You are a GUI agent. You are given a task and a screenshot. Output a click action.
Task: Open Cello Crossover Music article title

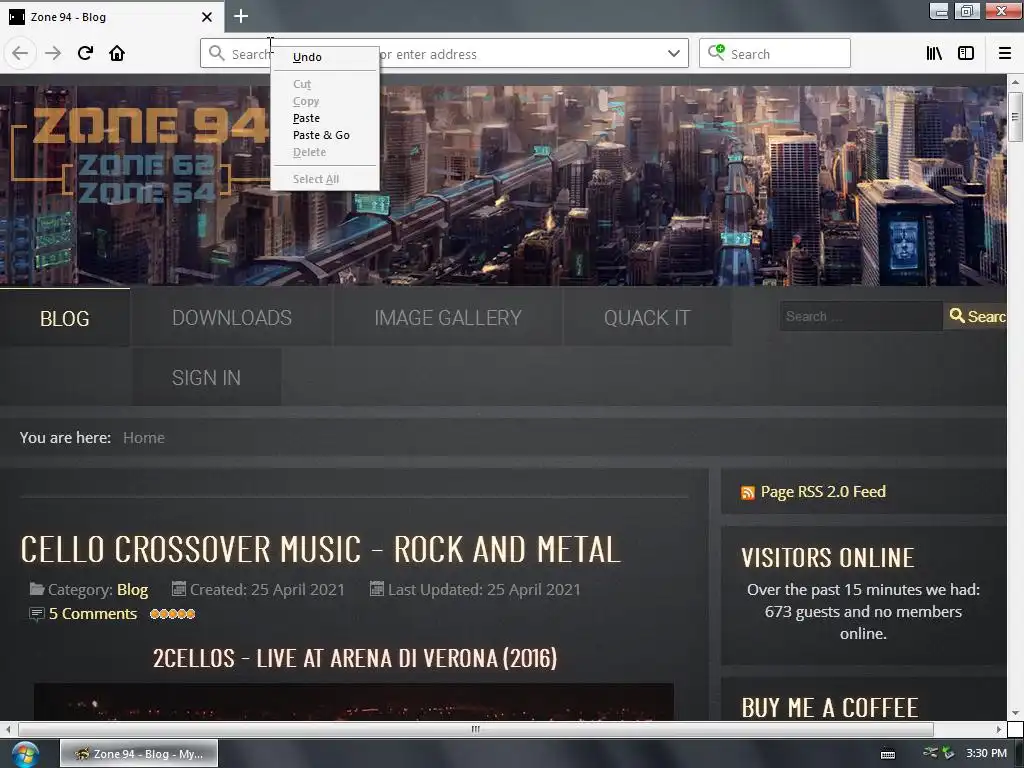321,549
